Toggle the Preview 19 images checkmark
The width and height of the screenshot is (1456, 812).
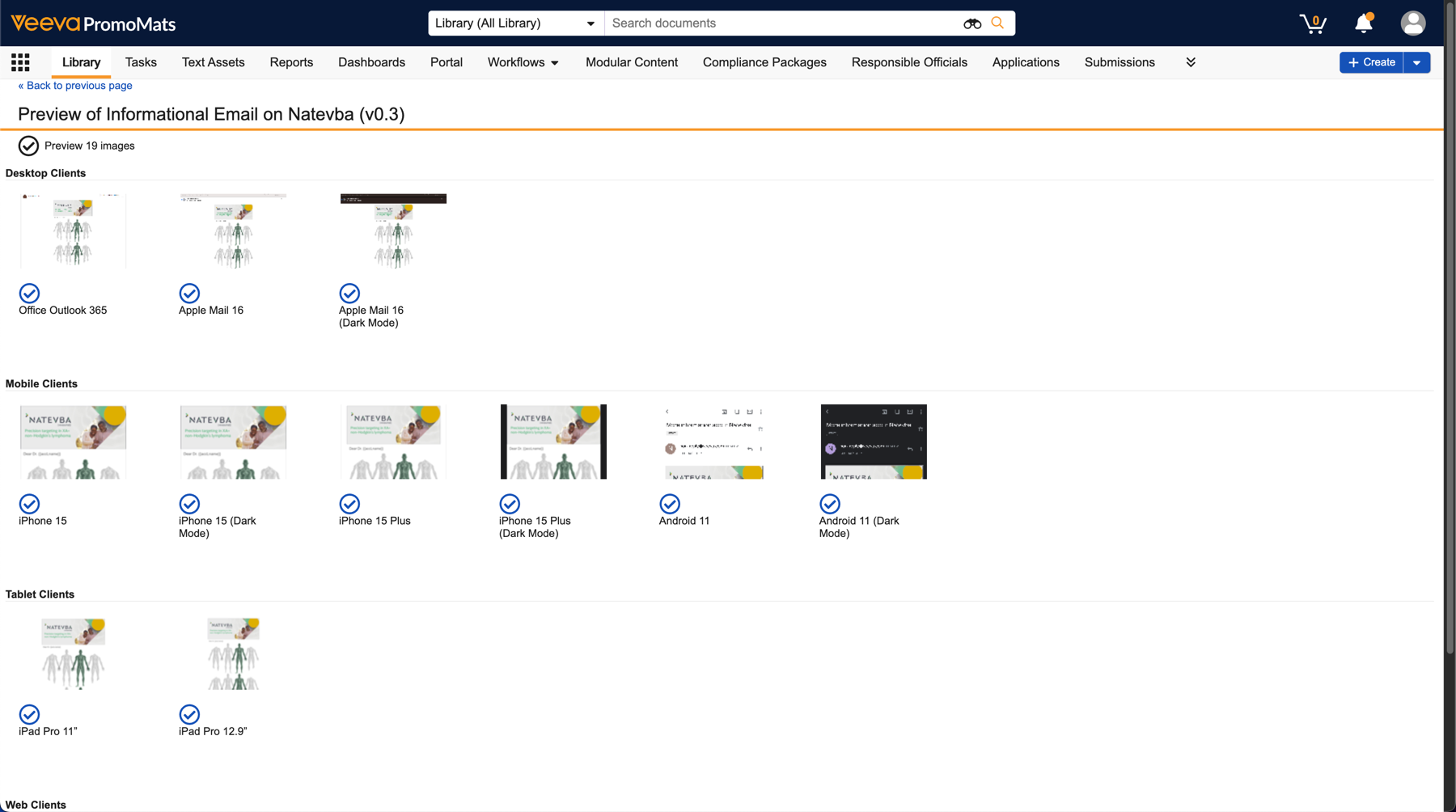tap(28, 146)
